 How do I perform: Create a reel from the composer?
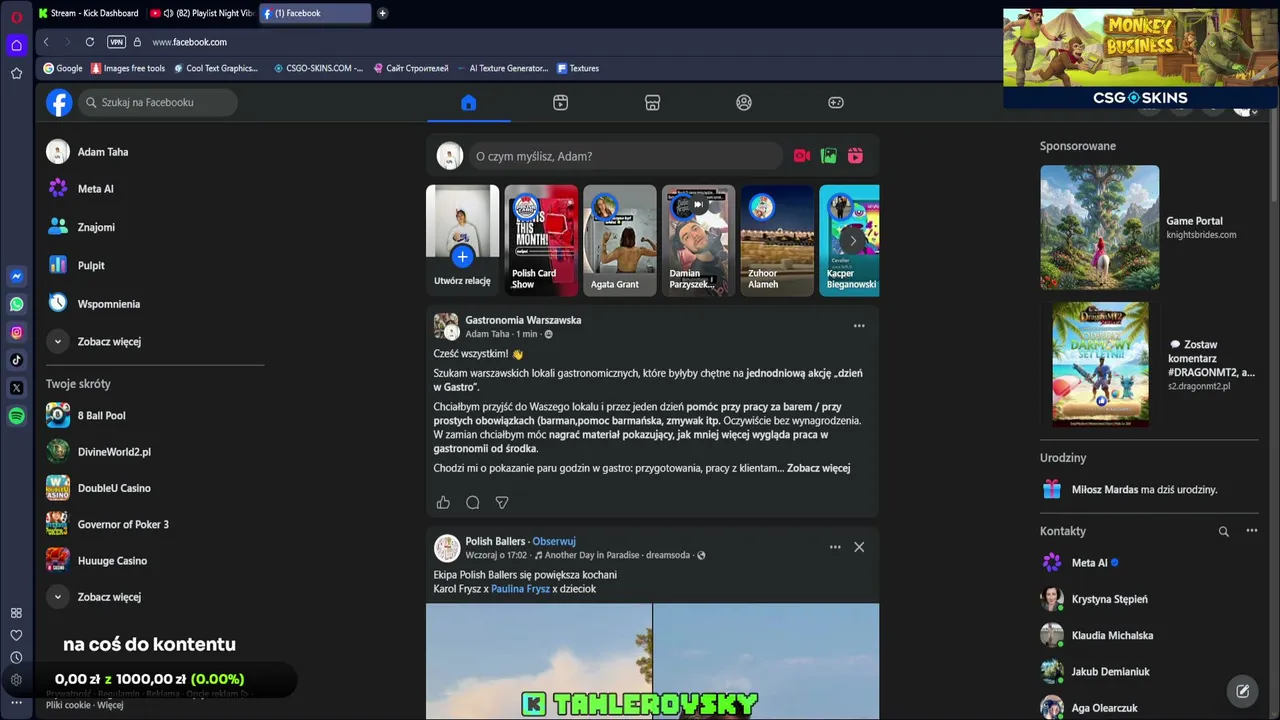855,156
